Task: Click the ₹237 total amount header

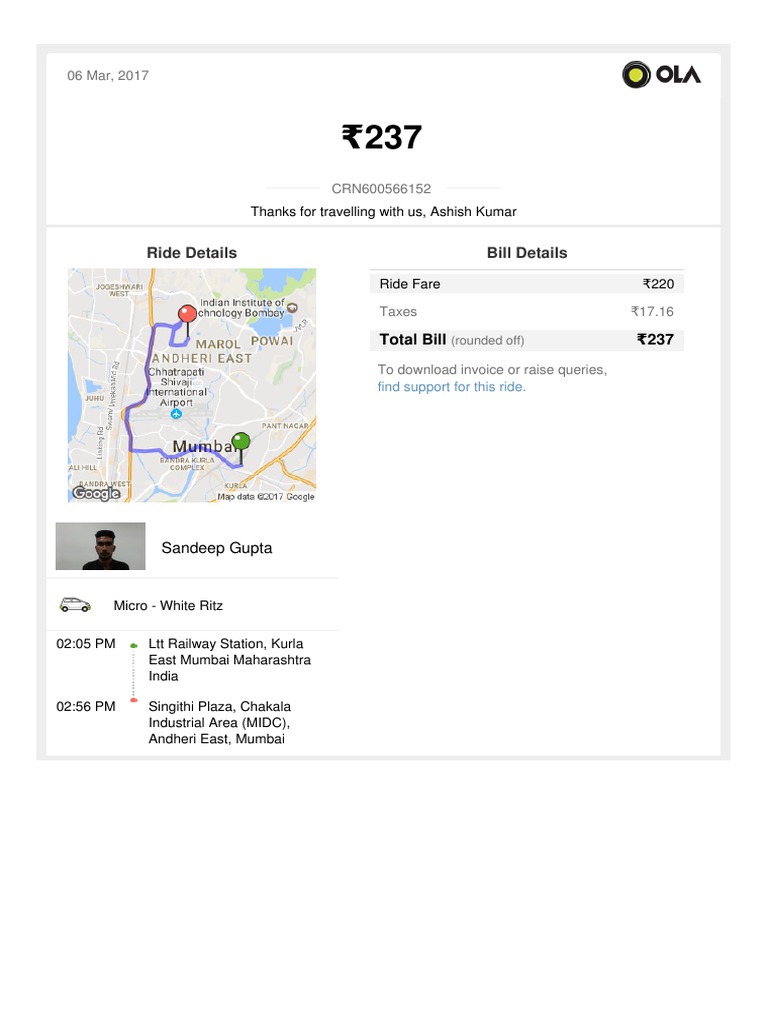Action: pyautogui.click(x=382, y=137)
